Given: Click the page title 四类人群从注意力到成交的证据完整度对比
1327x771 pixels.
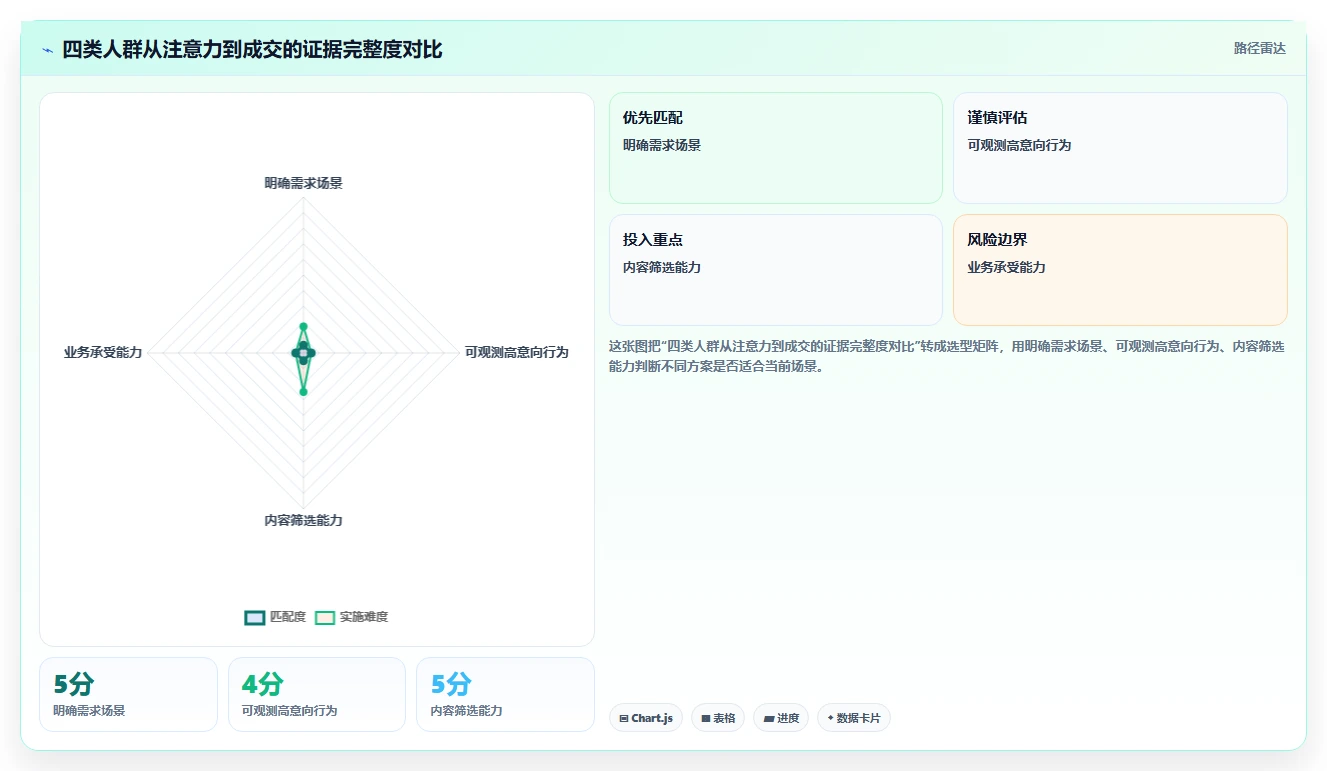Looking at the screenshot, I should 252,49.
